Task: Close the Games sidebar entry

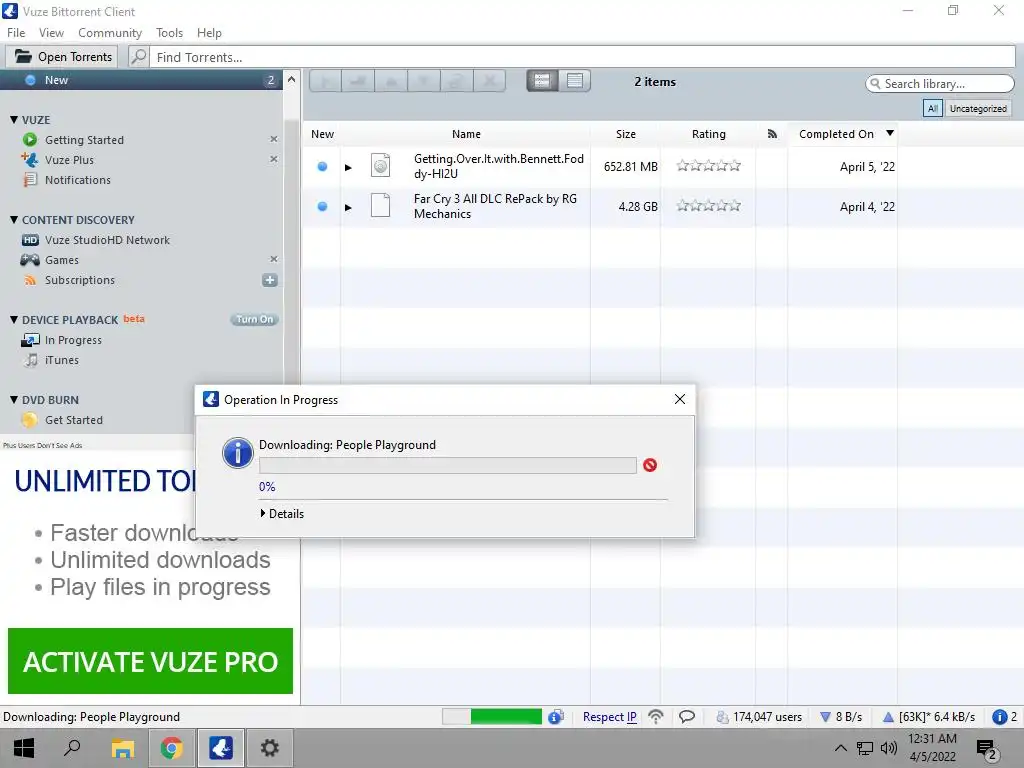Action: 274,259
